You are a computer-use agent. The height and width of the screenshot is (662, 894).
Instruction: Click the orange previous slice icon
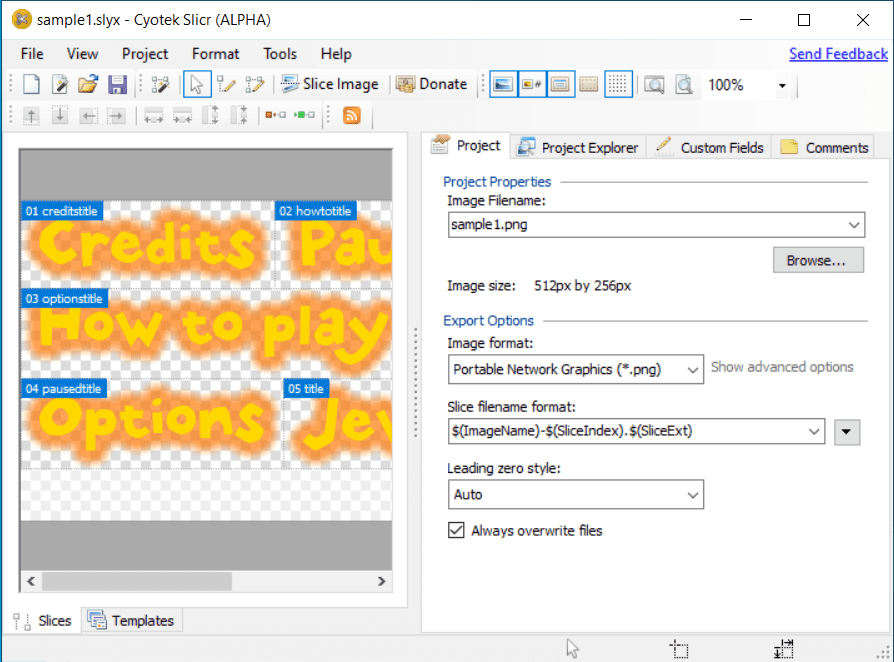(x=275, y=115)
